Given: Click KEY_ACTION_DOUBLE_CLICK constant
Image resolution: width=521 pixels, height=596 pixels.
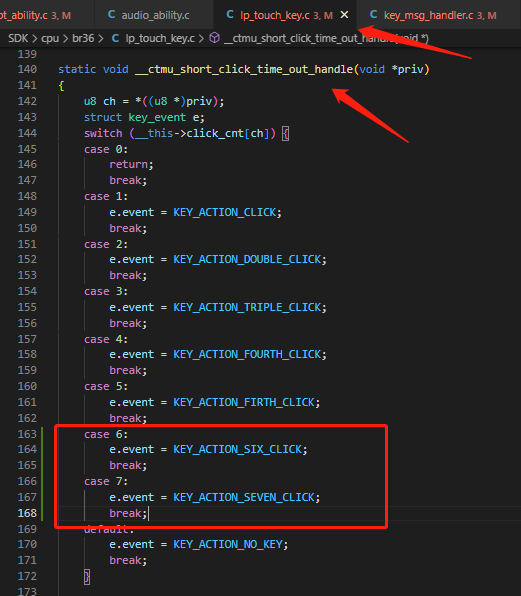Looking at the screenshot, I should (x=247, y=259).
